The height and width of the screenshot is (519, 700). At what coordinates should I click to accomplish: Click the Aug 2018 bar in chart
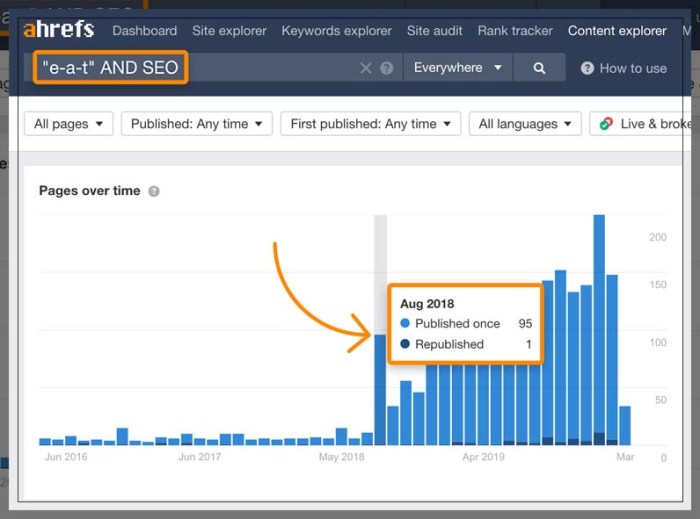click(x=380, y=390)
